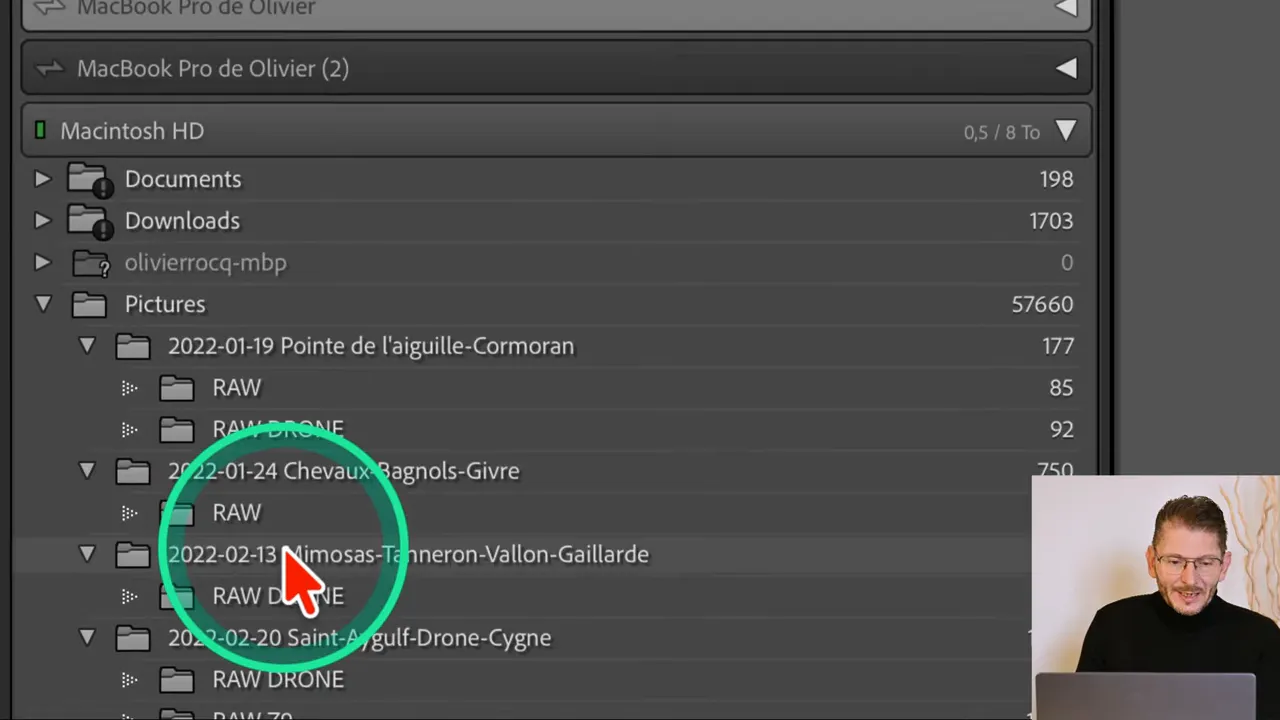The height and width of the screenshot is (720, 1280).
Task: Click the Pictures folder icon
Action: [89, 304]
